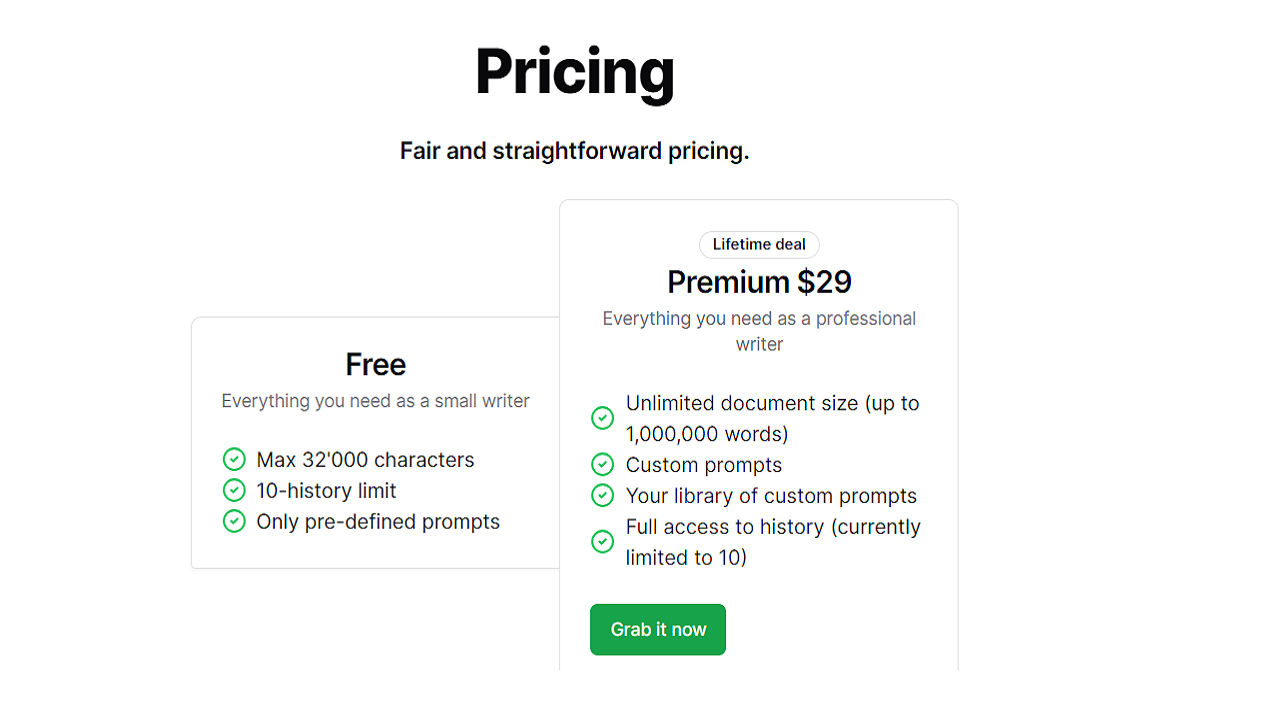Image resolution: width=1280 pixels, height=720 pixels.
Task: Click checkmark icon next to 10-history limit
Action: tap(234, 491)
